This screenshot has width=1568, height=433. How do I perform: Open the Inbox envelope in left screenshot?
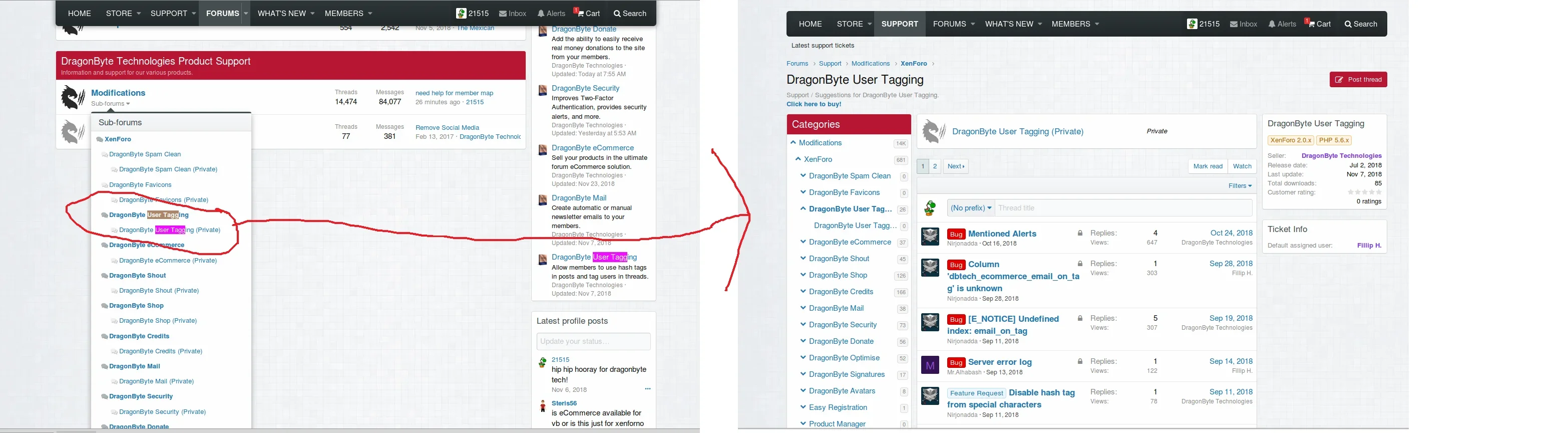click(x=513, y=14)
